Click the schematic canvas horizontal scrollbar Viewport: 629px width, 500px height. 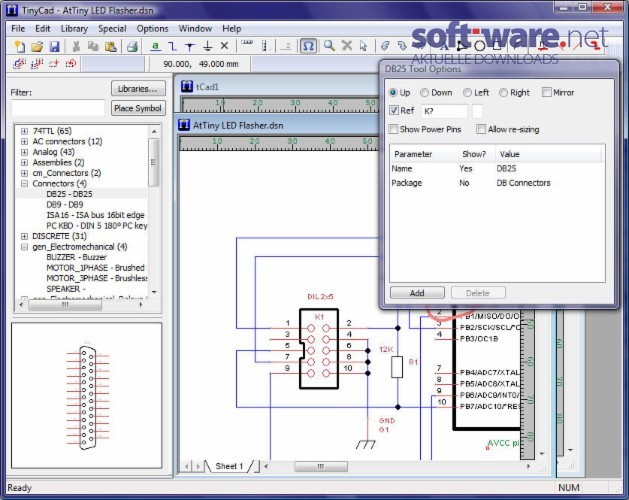point(321,466)
